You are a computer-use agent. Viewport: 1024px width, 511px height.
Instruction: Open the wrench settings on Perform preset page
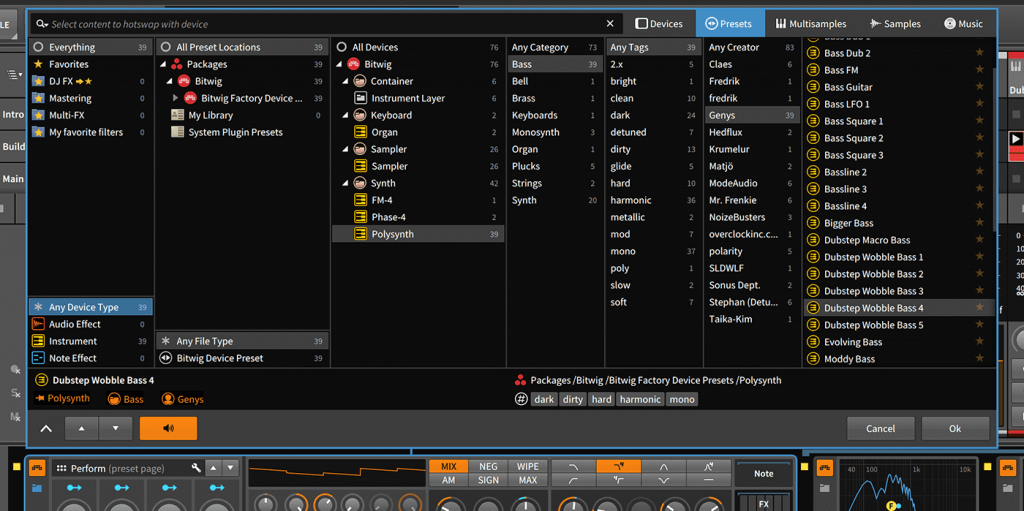click(196, 468)
